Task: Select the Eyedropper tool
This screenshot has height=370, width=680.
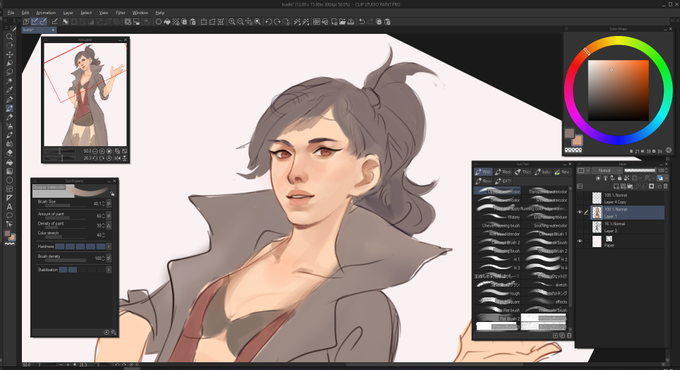Action: click(x=9, y=90)
